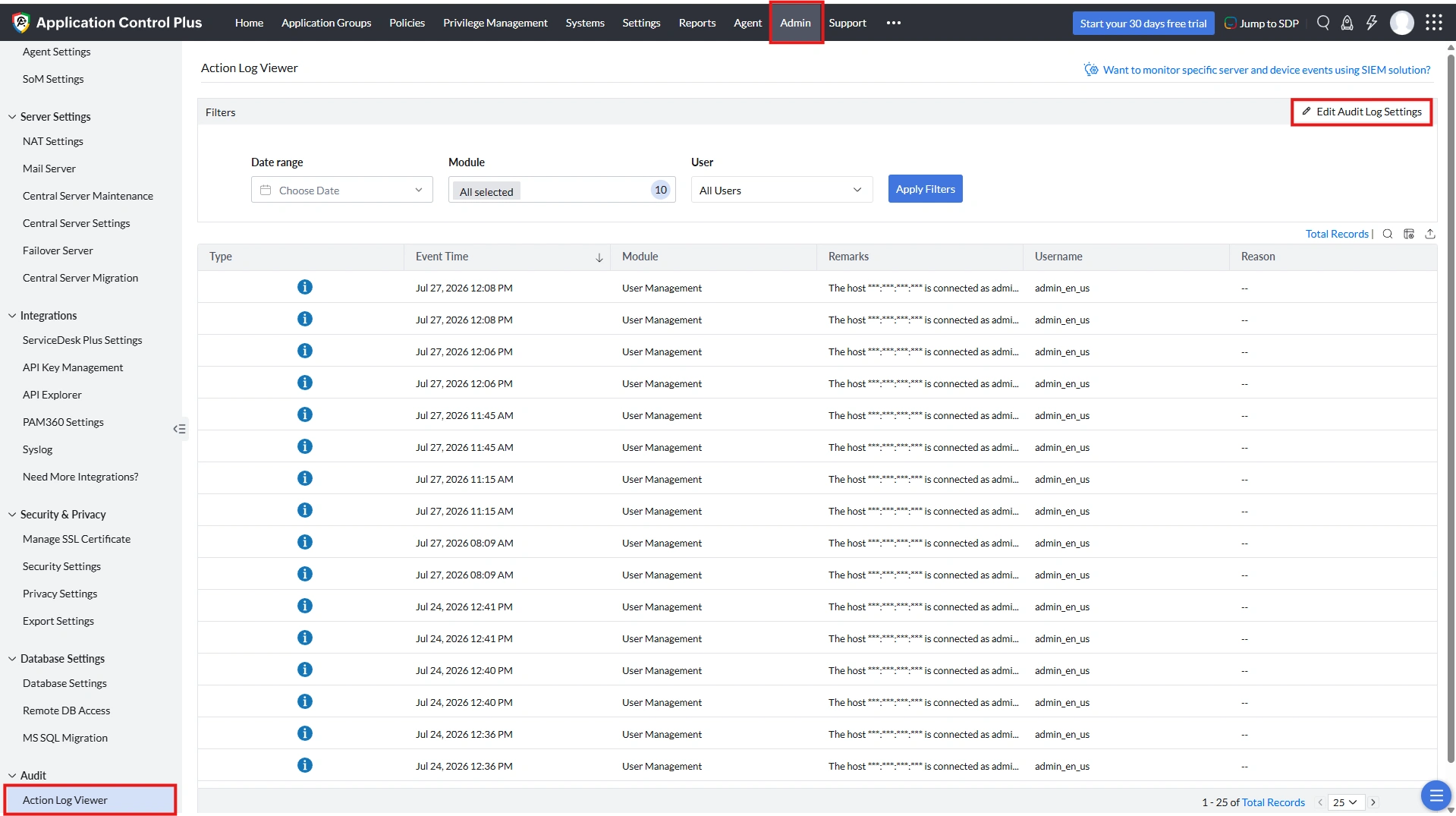
Task: Open the search icon in top bar
Action: coord(1323,23)
